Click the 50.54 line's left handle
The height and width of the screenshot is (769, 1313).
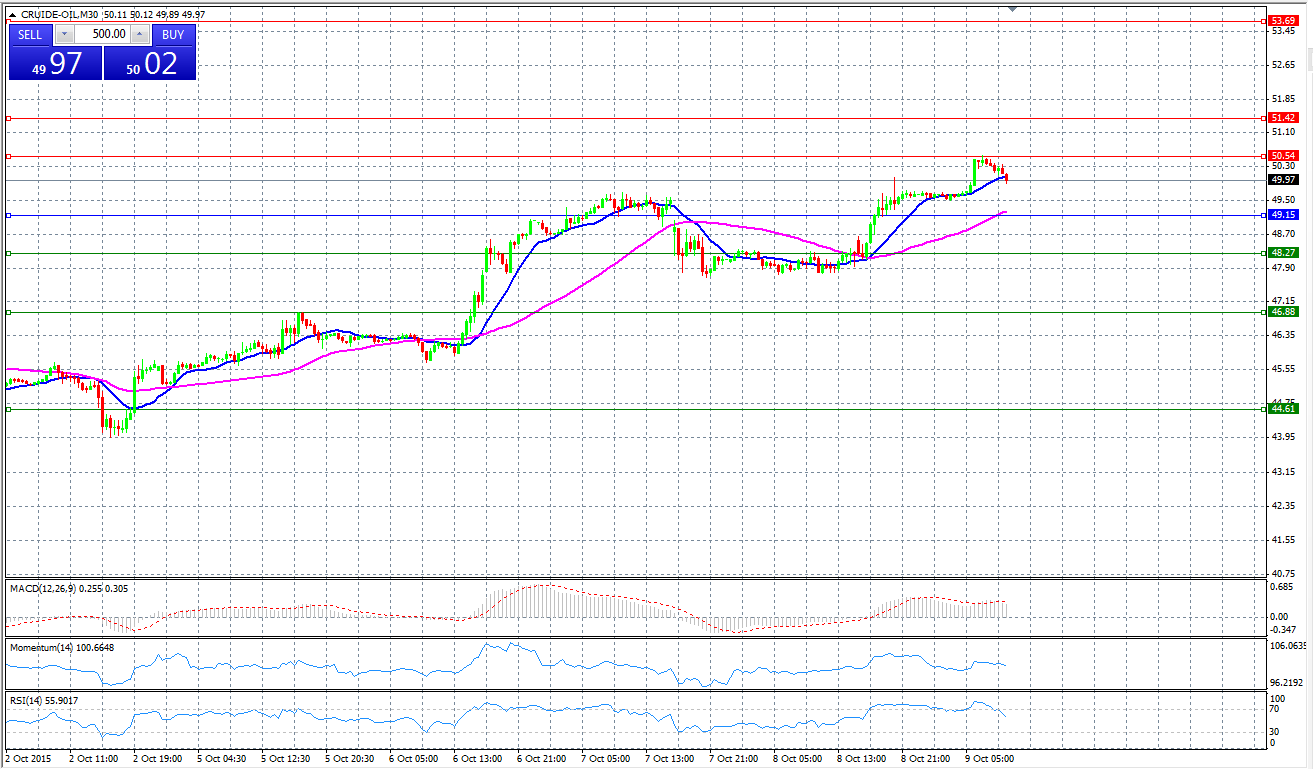(x=8, y=156)
